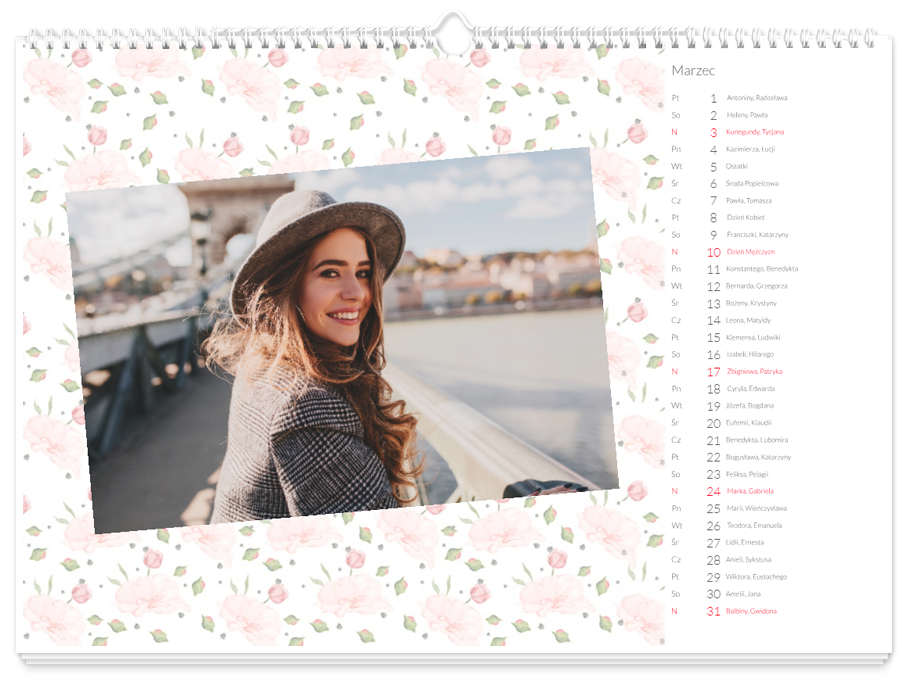
Task: Select day number 1 in the calendar
Action: pyautogui.click(x=713, y=98)
